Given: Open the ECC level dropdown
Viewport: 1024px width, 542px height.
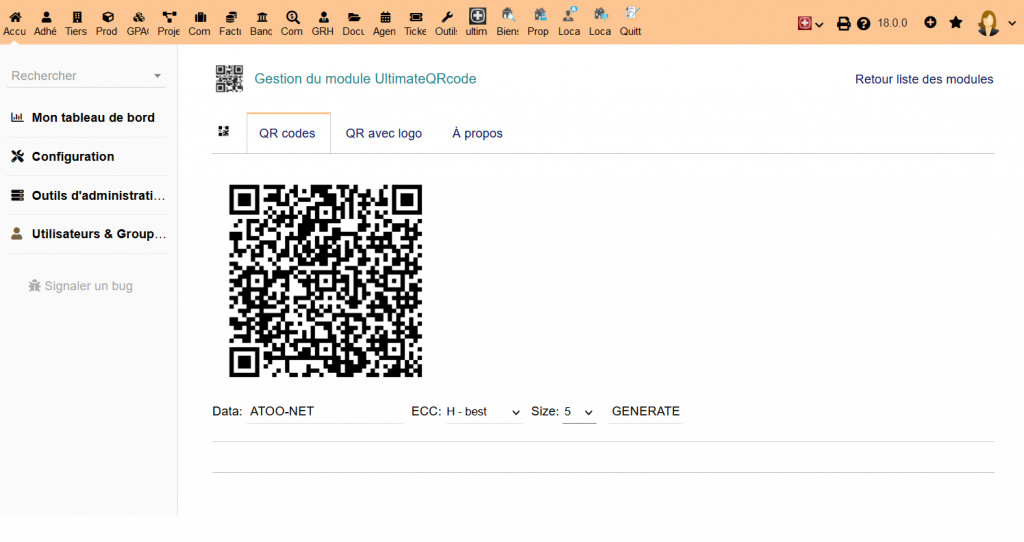Looking at the screenshot, I should 483,412.
